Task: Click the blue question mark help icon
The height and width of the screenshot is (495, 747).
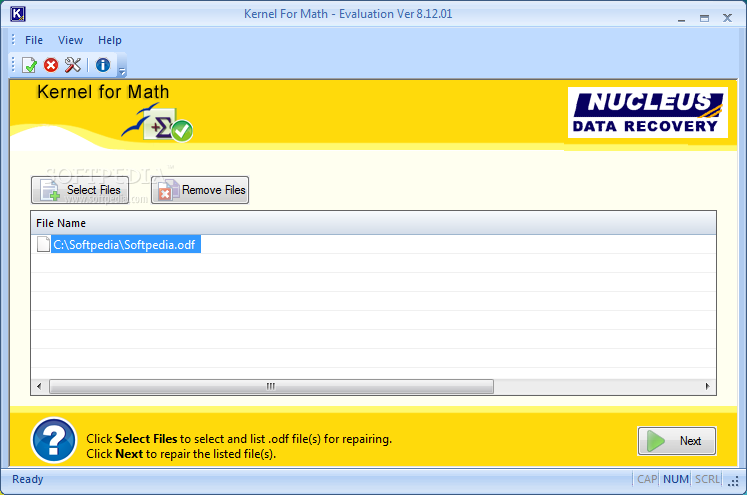Action: [x=54, y=440]
